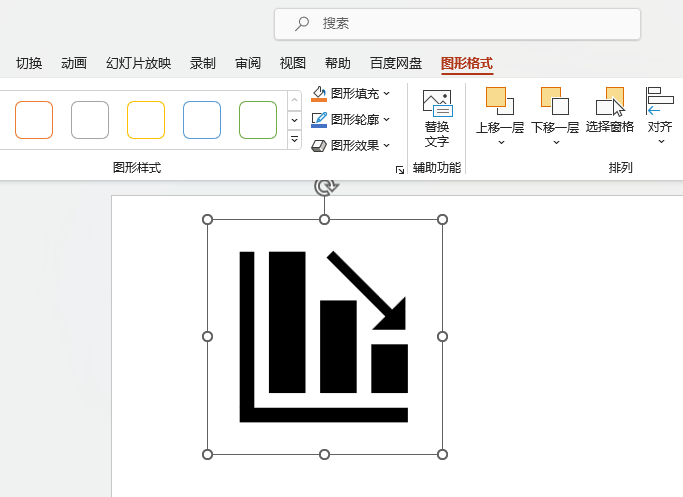Click the 图形填充 paint bucket icon
This screenshot has height=497, width=683.
tap(319, 94)
